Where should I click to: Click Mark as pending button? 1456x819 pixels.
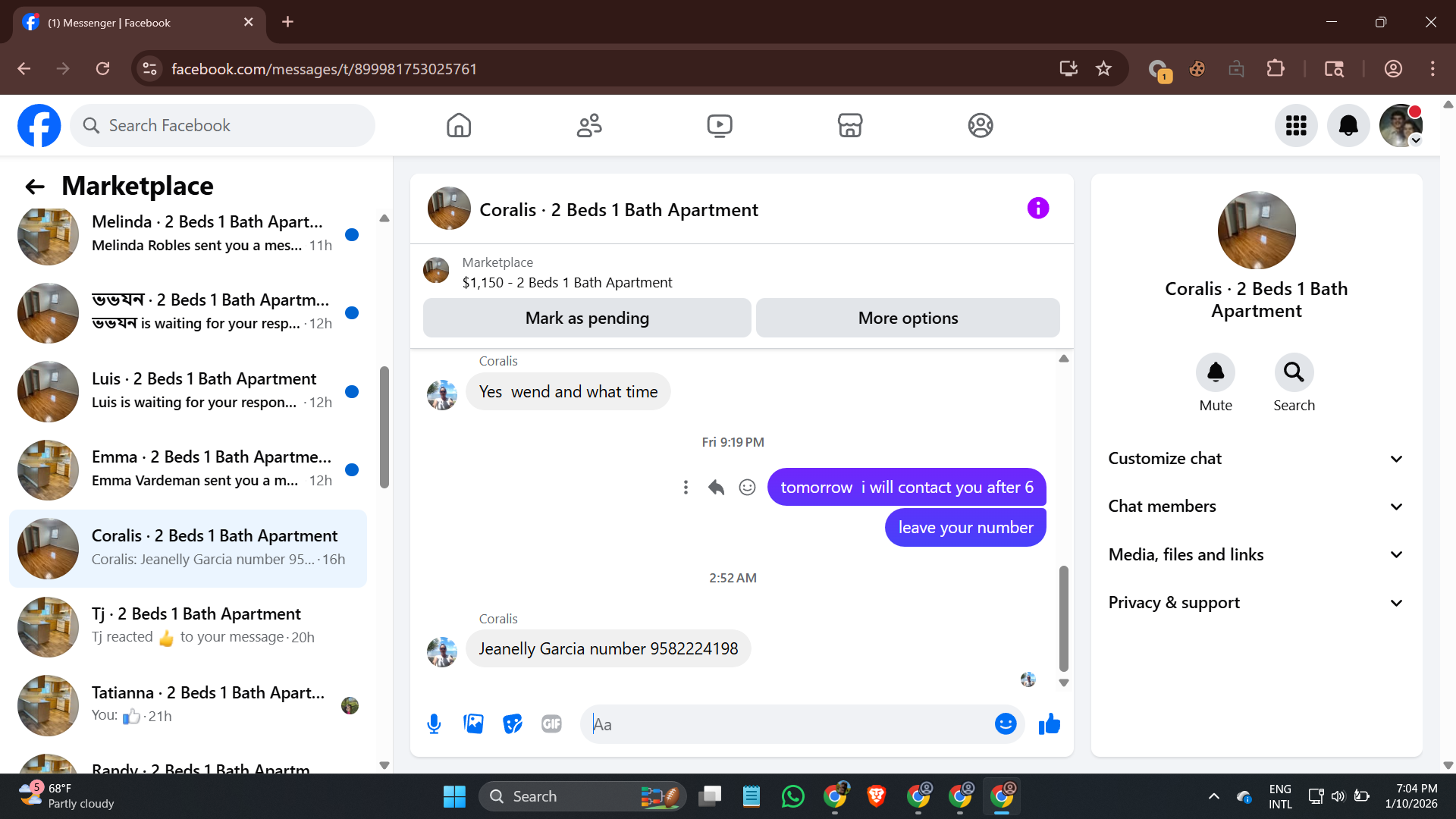587,318
